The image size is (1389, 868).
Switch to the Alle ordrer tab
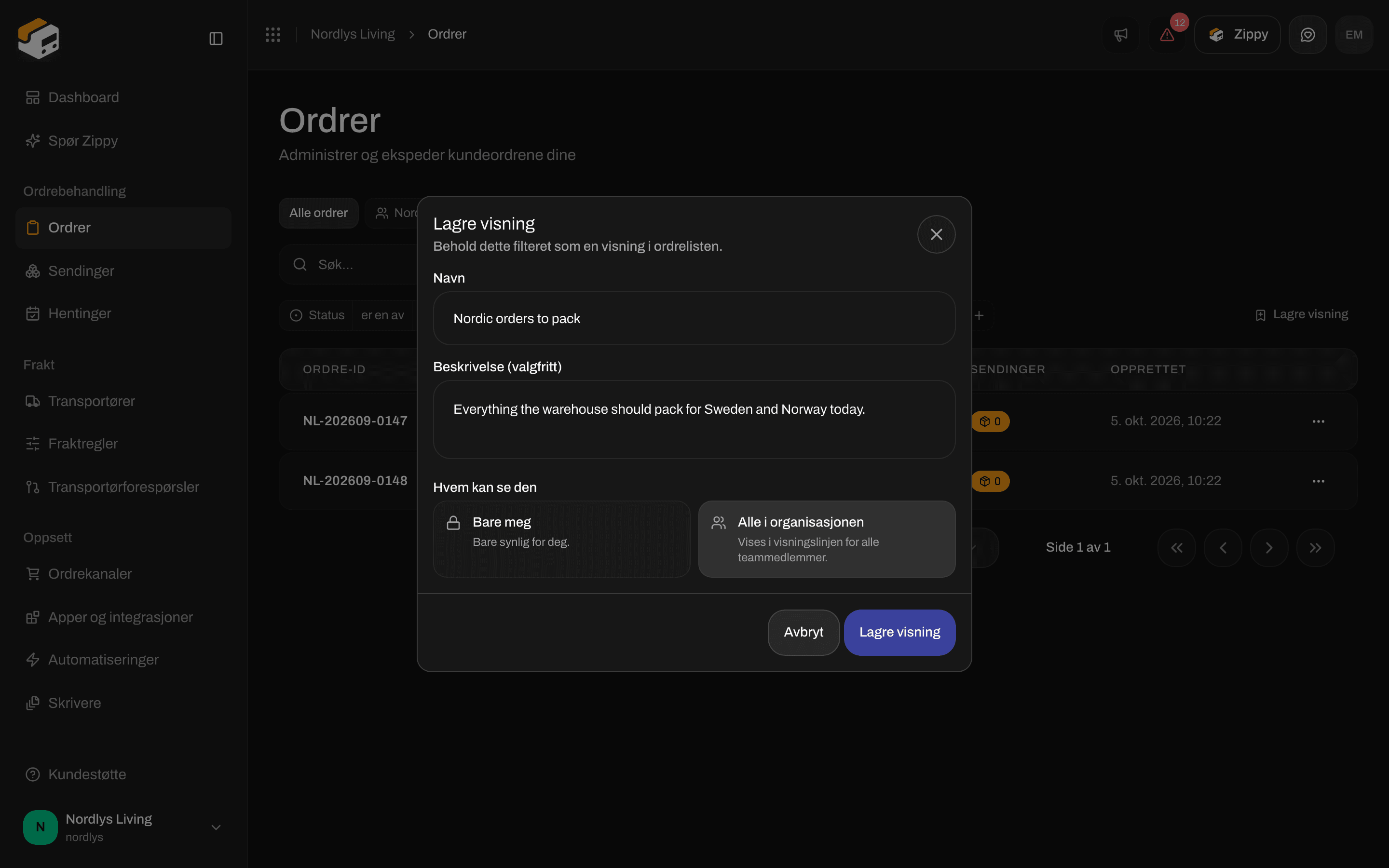pos(318,213)
